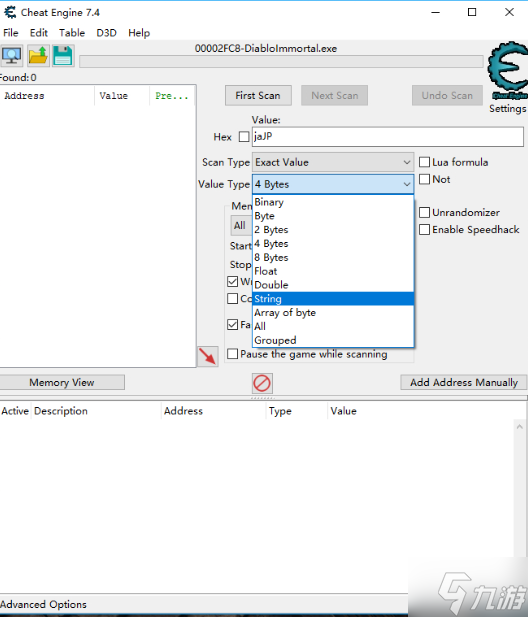Select String value type
Screen dimensions: 528x617
click(x=333, y=299)
